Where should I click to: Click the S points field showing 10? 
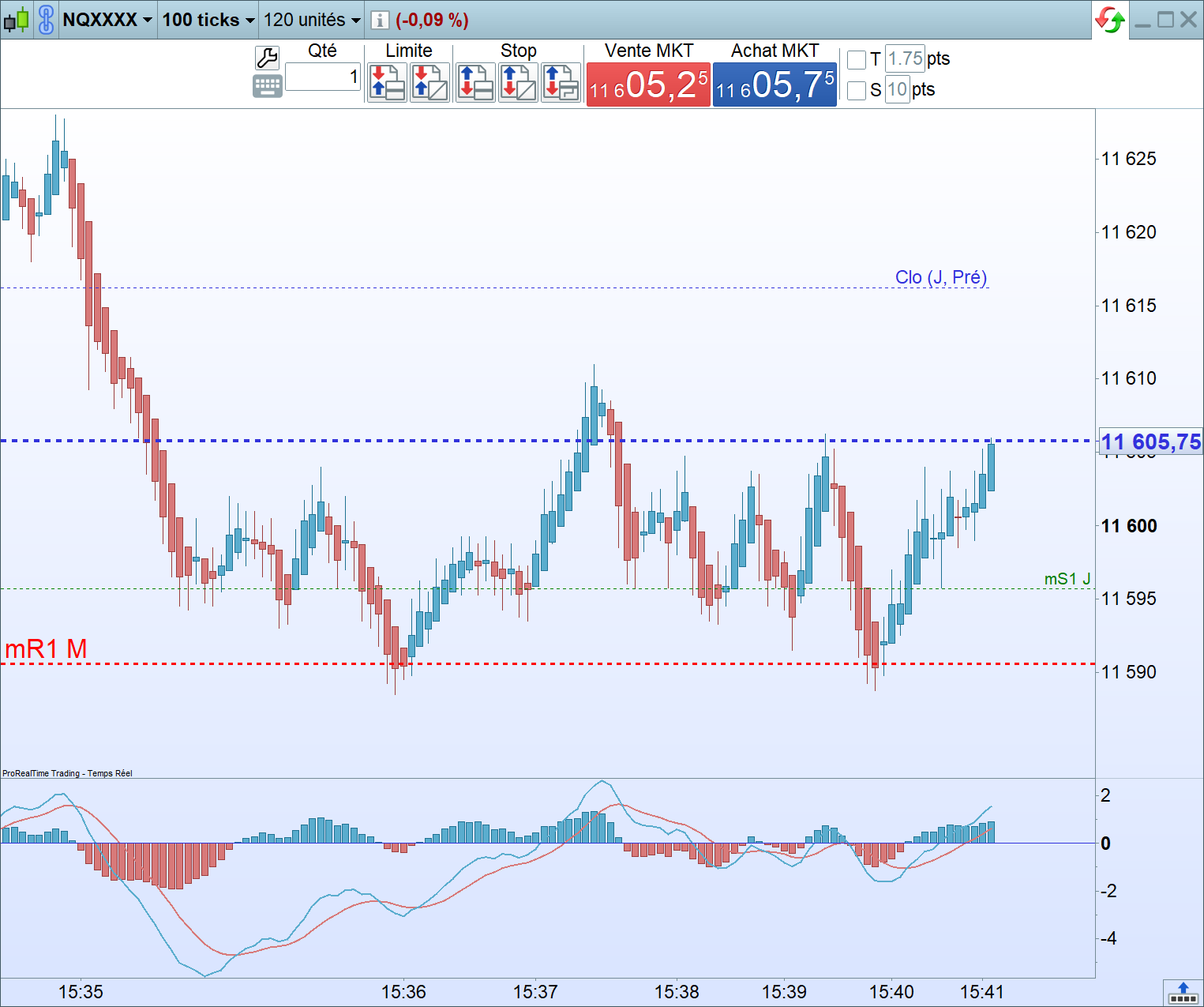[898, 89]
